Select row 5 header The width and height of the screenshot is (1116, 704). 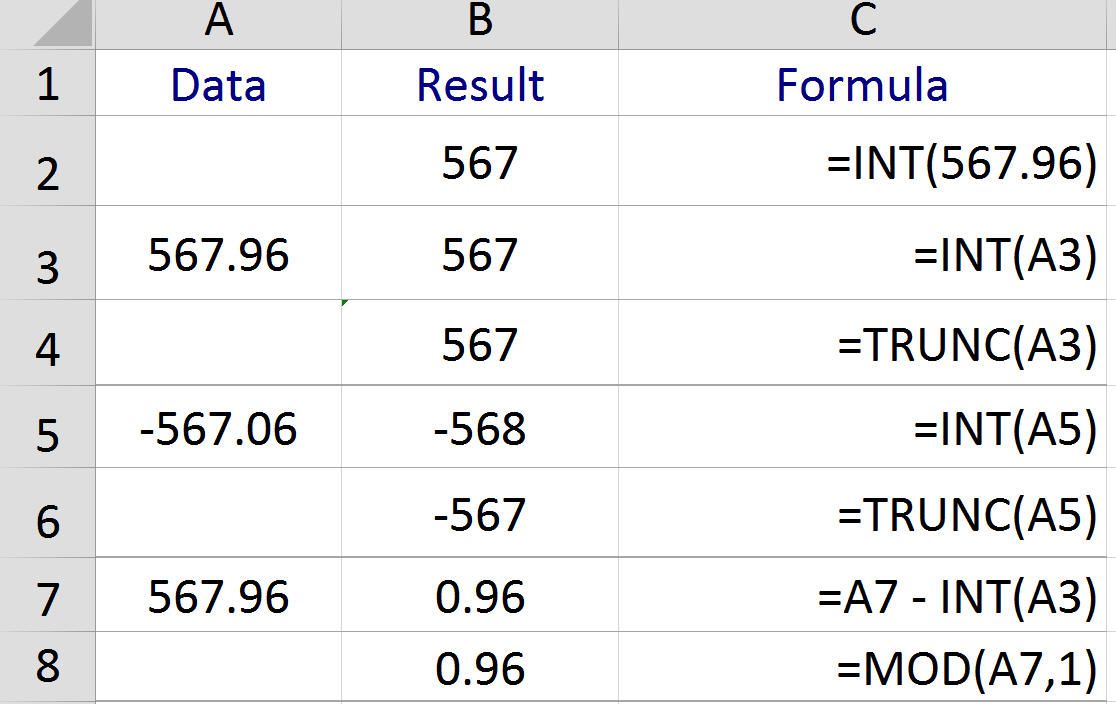[48, 427]
